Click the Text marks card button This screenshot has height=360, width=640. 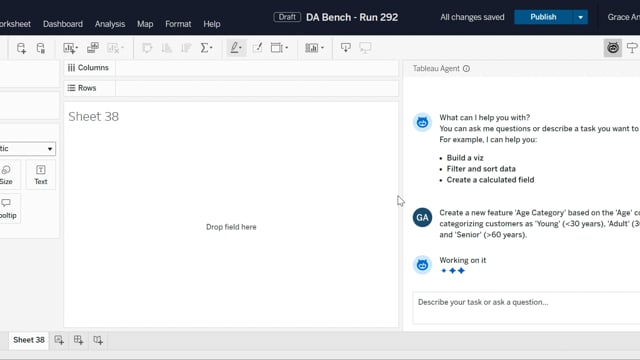41,175
